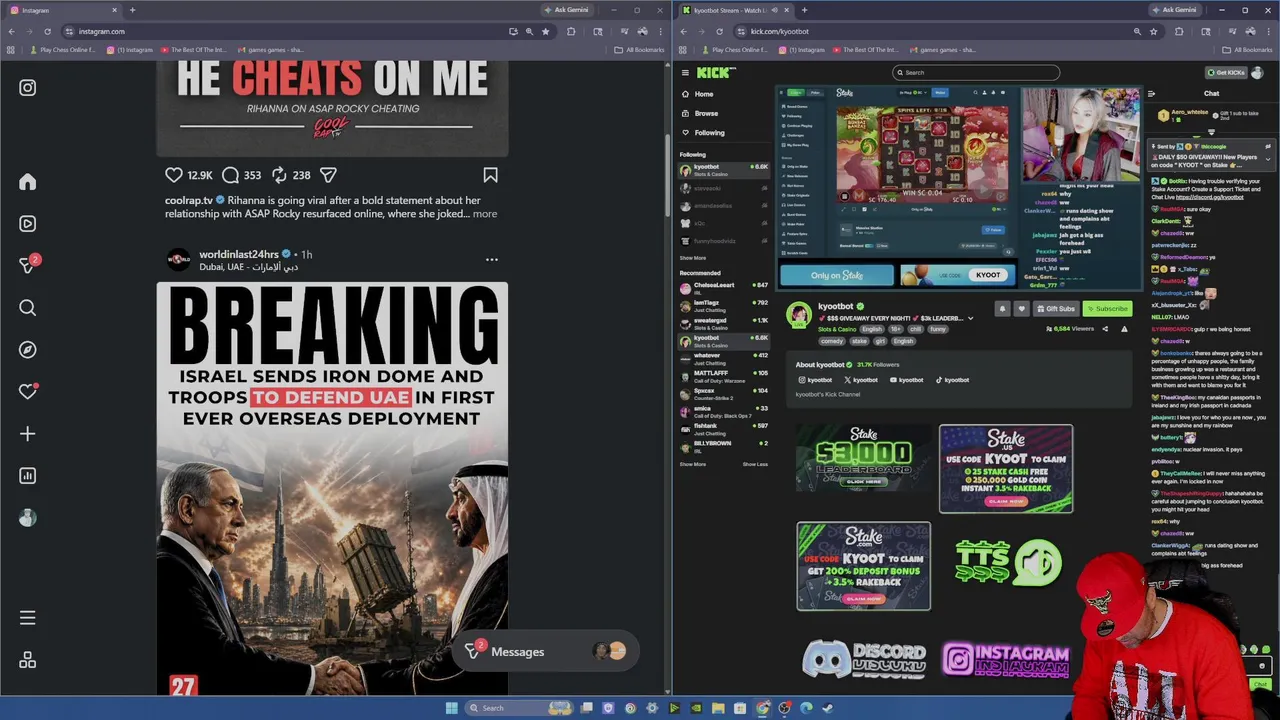The height and width of the screenshot is (720, 1280).
Task: Select the Instagram browser tab
Action: [62, 10]
